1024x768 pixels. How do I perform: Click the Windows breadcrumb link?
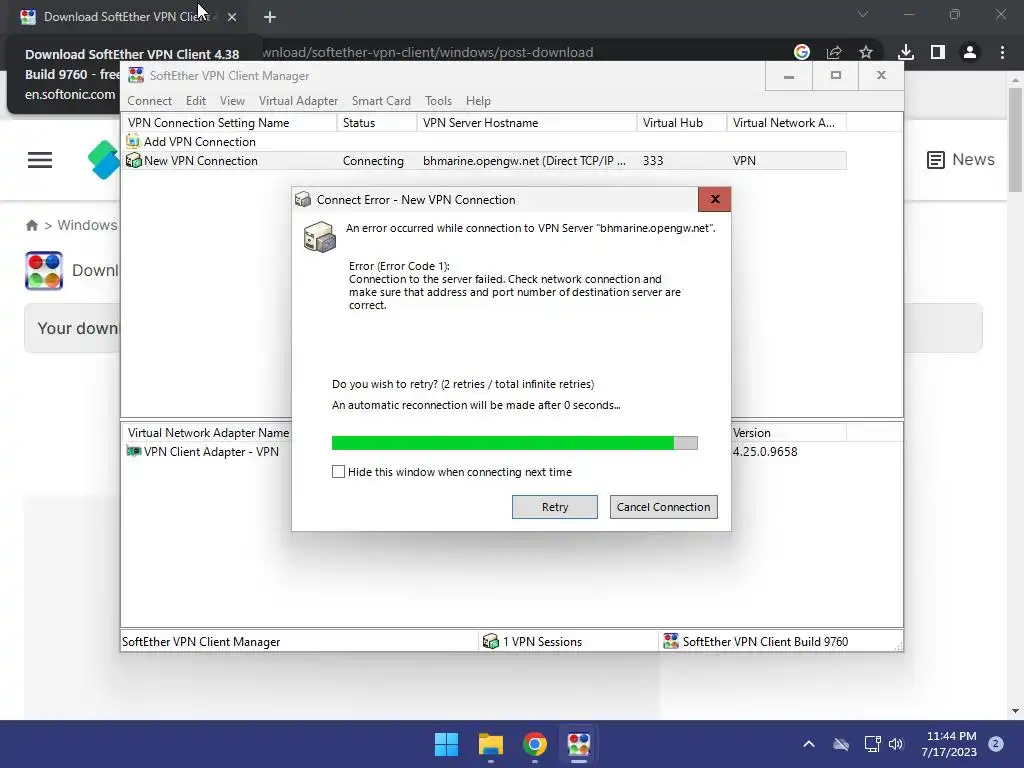(87, 225)
